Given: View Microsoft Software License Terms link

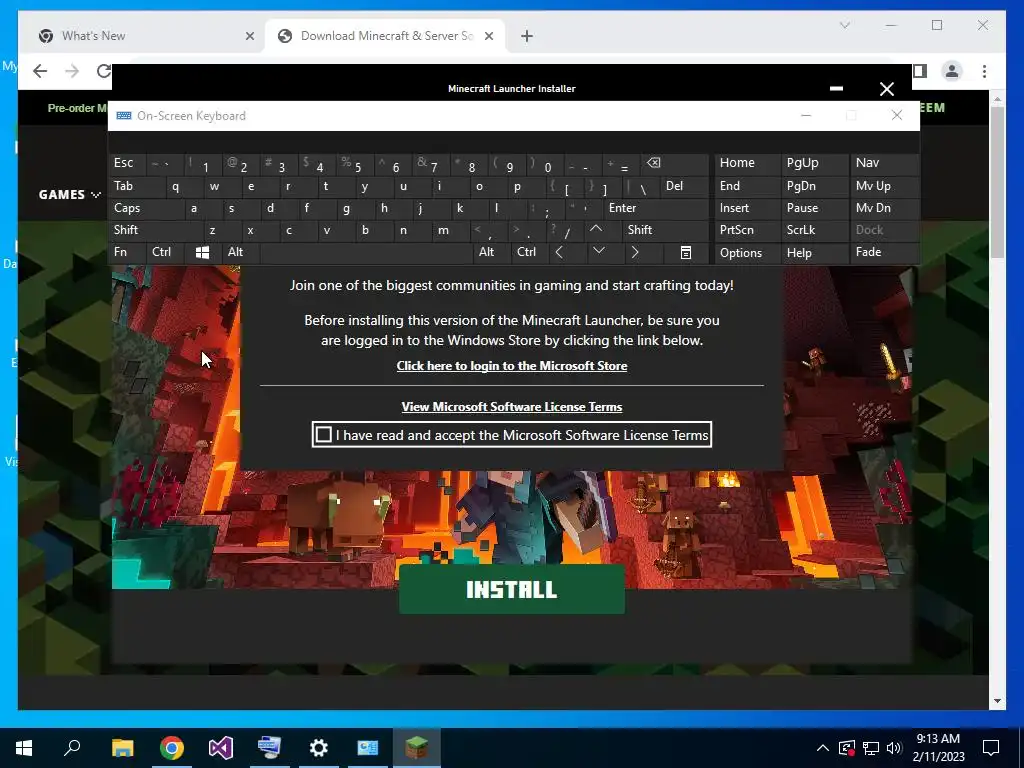Looking at the screenshot, I should pos(511,407).
